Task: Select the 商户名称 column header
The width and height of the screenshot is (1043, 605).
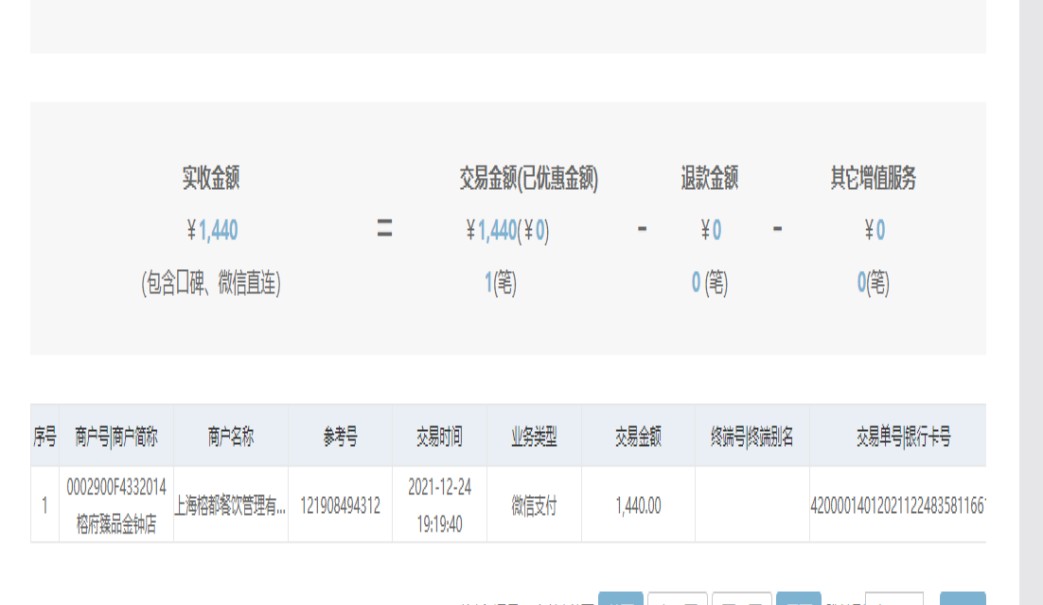Action: 231,437
